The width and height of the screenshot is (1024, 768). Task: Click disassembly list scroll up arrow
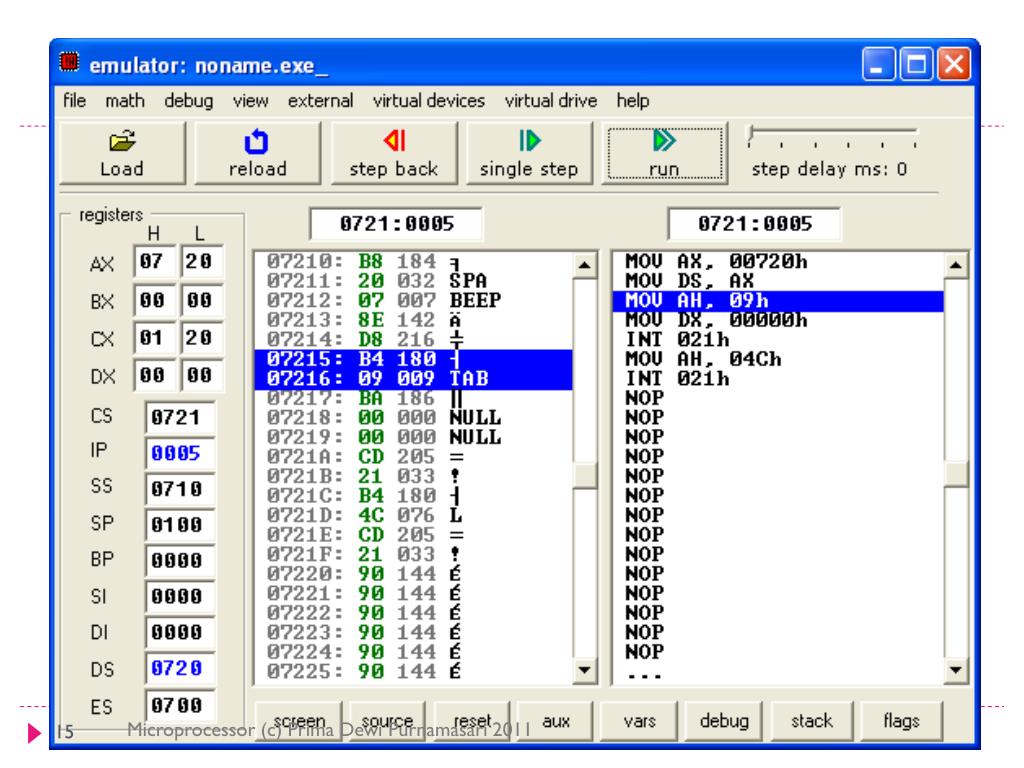point(955,265)
